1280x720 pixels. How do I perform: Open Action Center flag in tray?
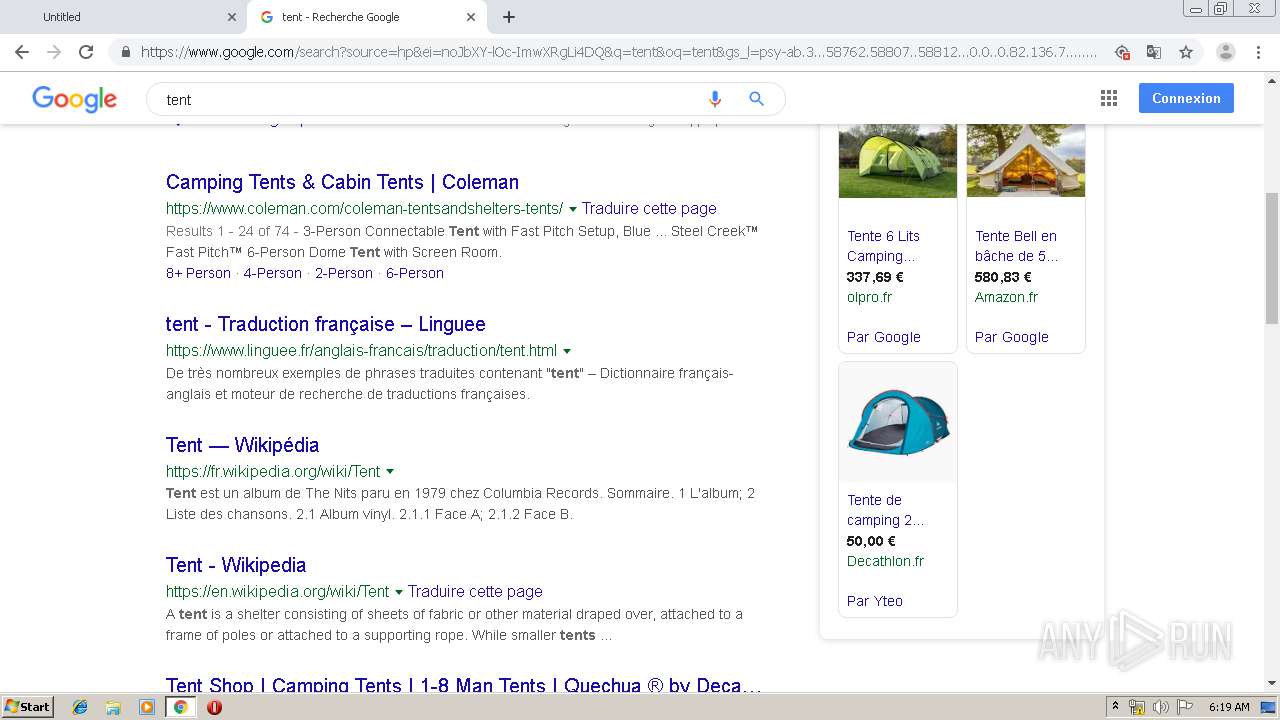1184,707
